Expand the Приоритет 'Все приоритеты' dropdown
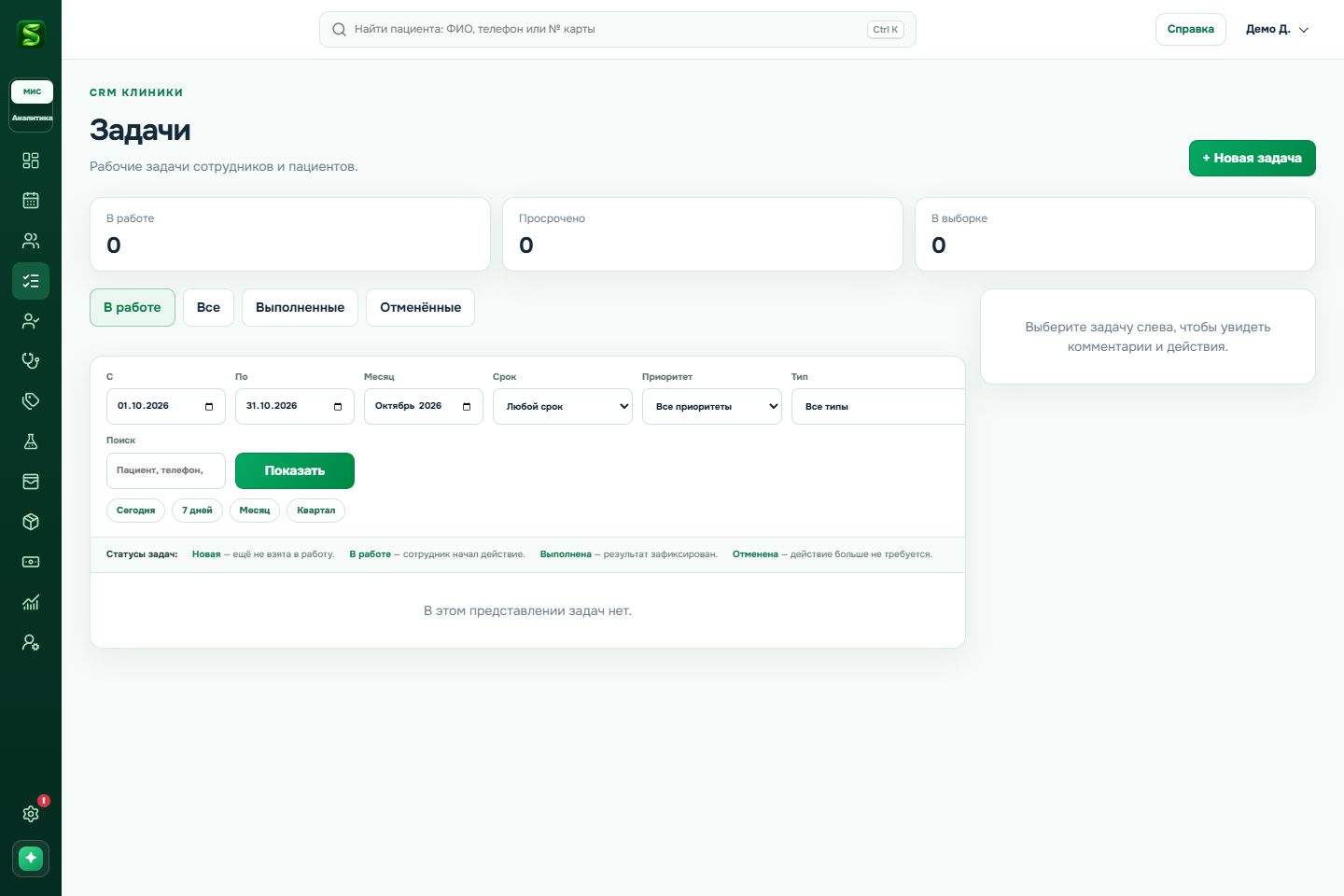Viewport: 1344px width, 896px height. click(712, 407)
